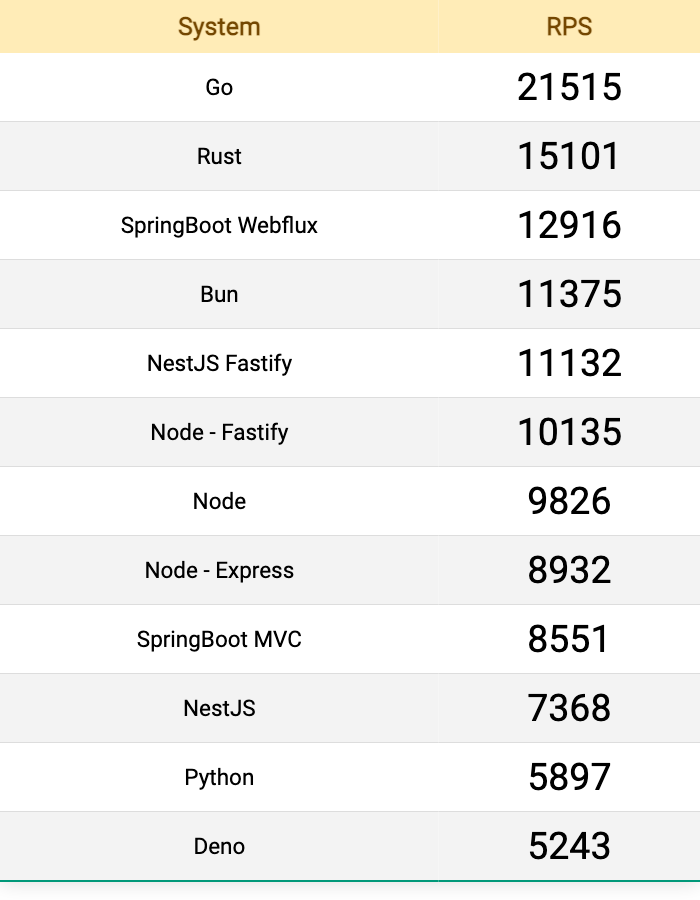Screen dimensions: 700x900
Task: Select SpringBoot Webflux cell
Action: [219, 225]
